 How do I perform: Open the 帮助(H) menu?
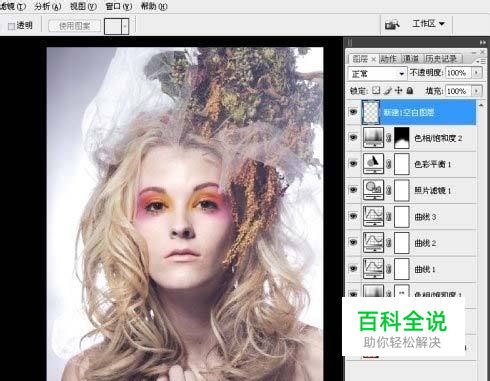154,6
